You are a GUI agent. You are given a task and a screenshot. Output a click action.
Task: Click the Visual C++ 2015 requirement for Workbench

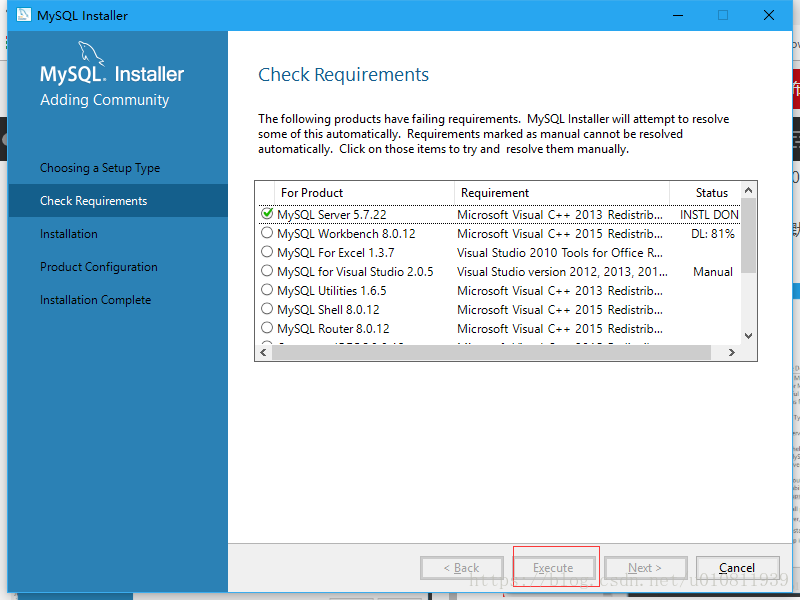560,234
